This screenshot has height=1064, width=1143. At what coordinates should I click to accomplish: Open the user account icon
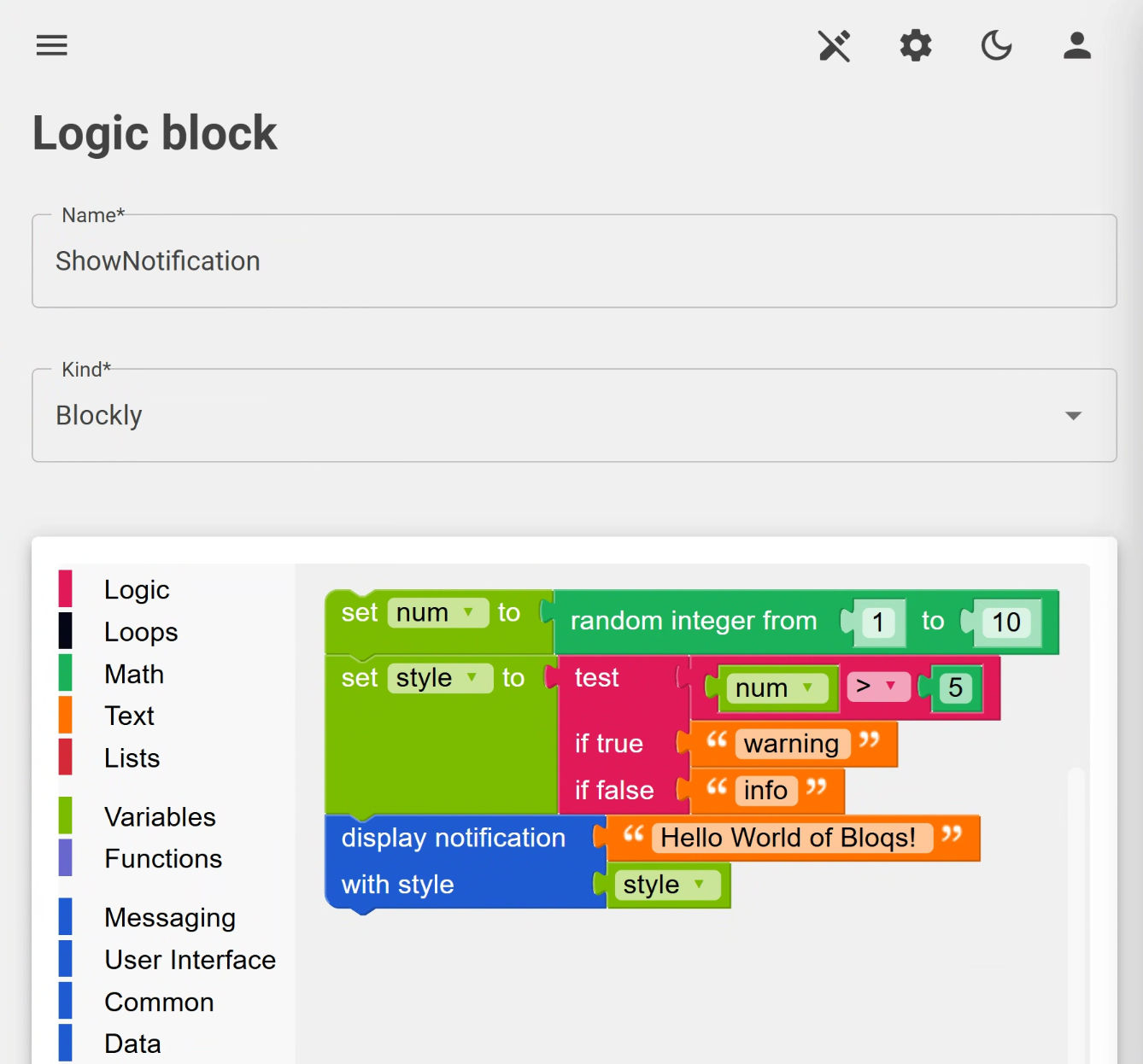point(1077,45)
